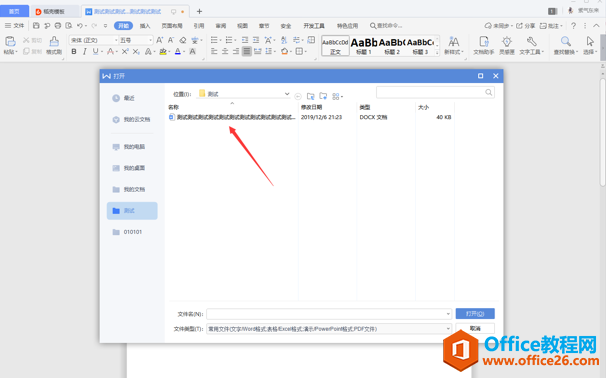The image size is (606, 378).
Task: Click the Print Preview icon
Action: point(69,26)
